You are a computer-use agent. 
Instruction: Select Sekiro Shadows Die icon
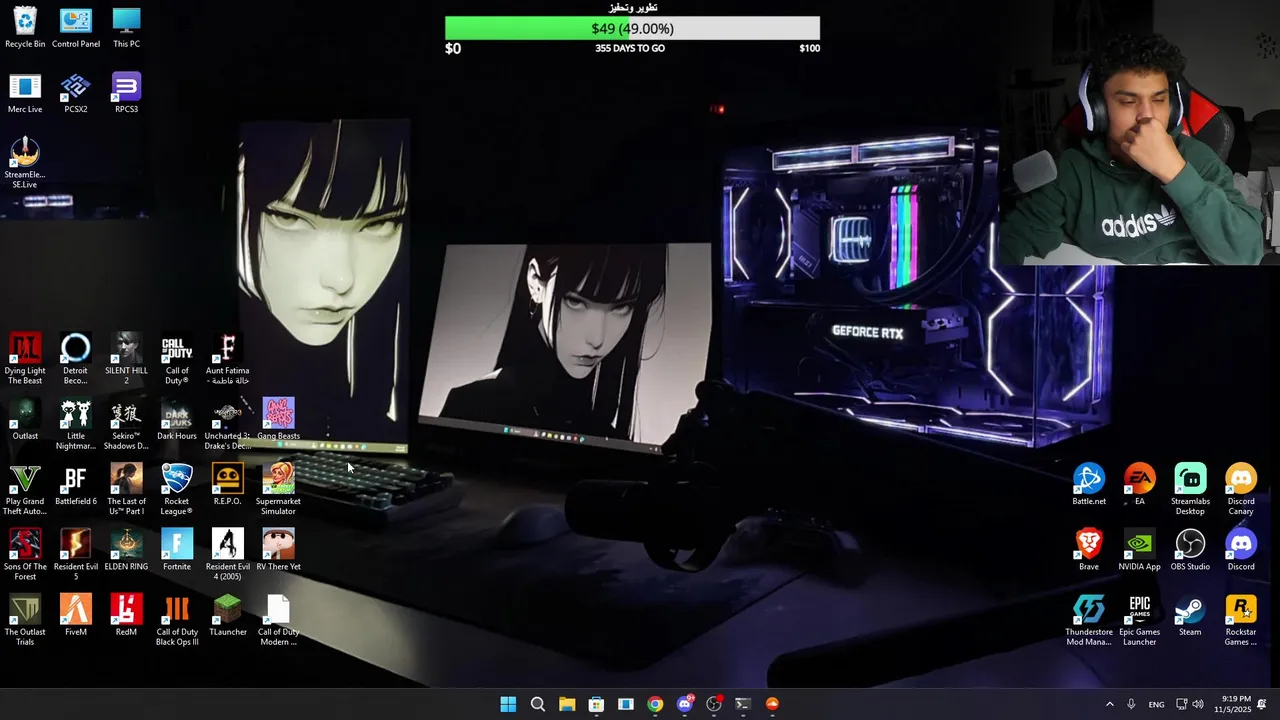126,424
